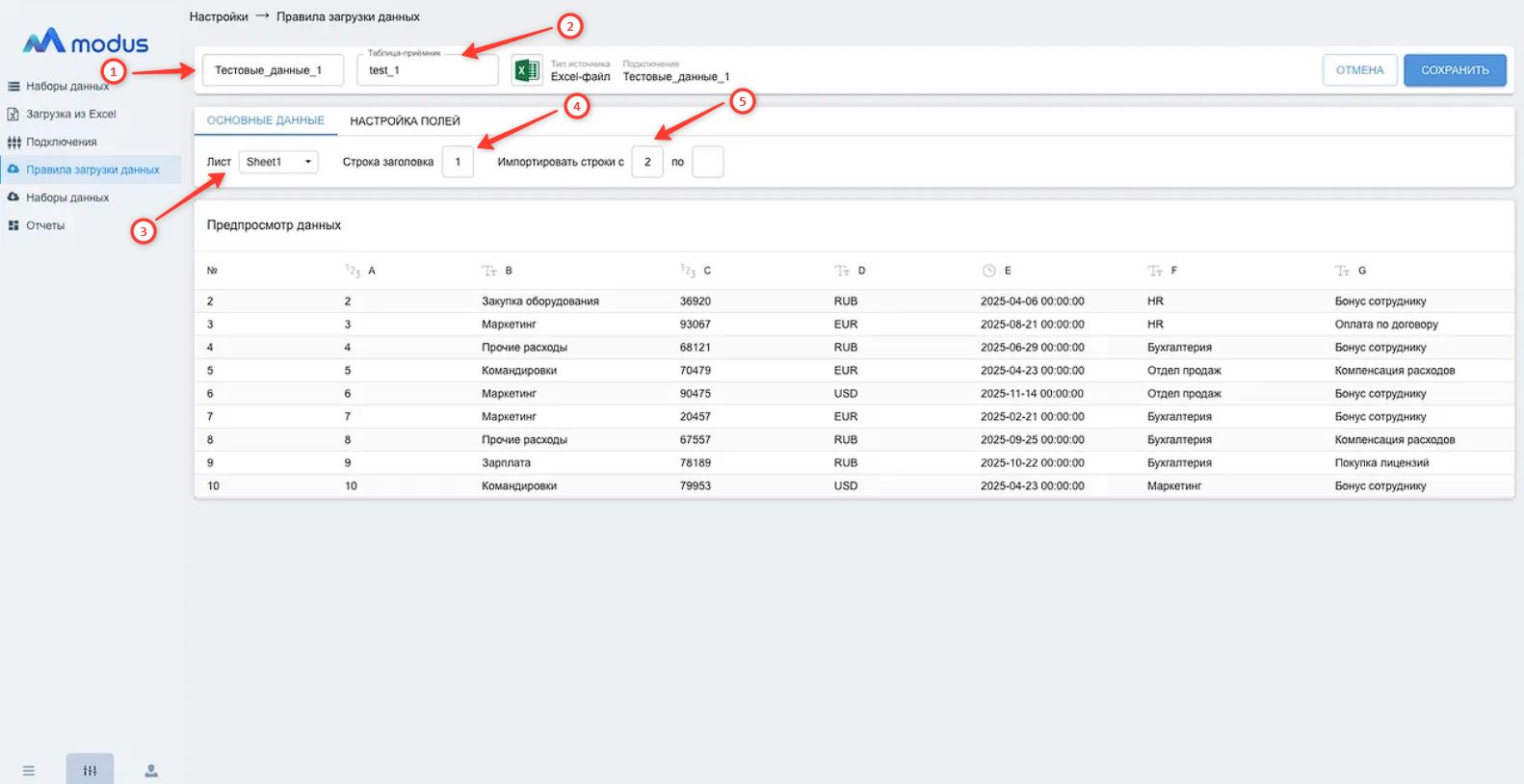The image size is (1524, 784).
Task: Click the Excel file source icon
Action: [527, 70]
